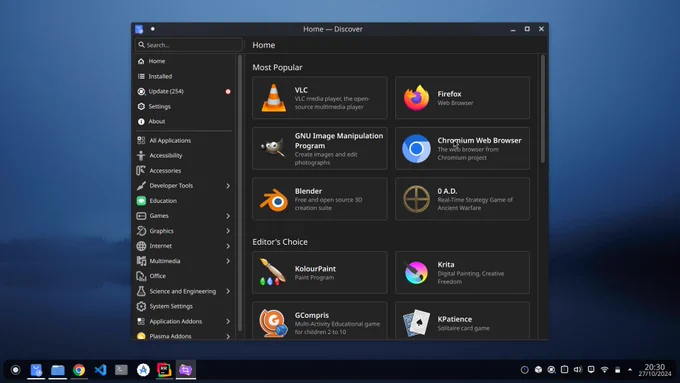Expand the Application Addons arrow

[228, 321]
